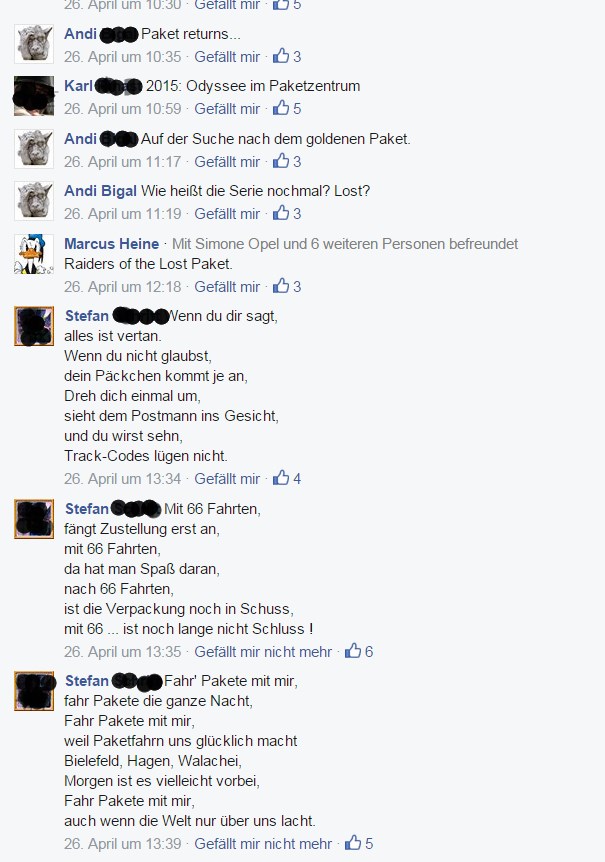Open timestamp 26. April um 10:59
Screen dimensions: 605x862
(123, 109)
